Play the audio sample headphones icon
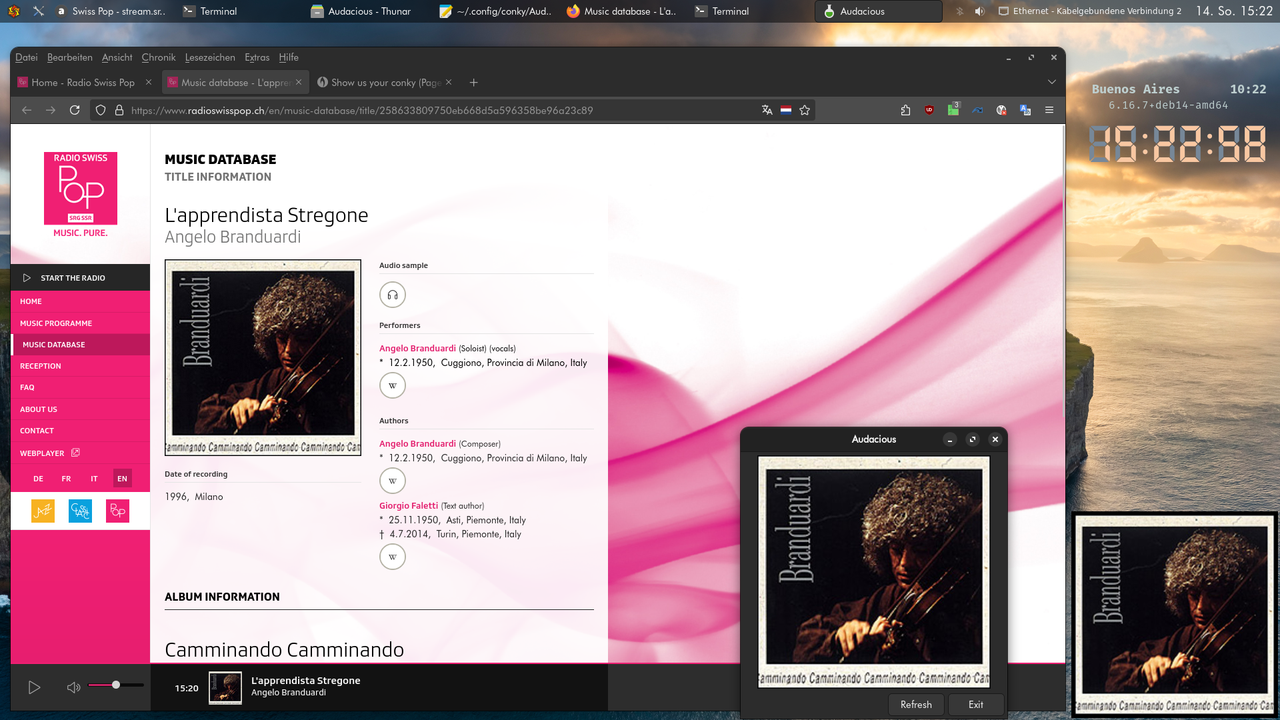1280x720 pixels. tap(392, 294)
